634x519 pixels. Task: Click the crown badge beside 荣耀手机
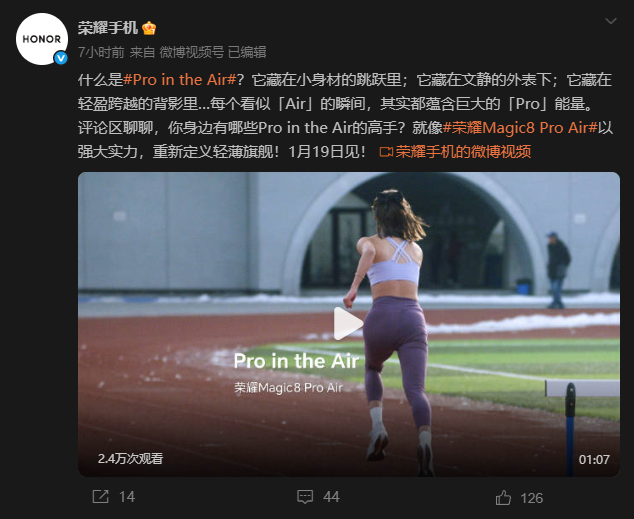pos(149,28)
